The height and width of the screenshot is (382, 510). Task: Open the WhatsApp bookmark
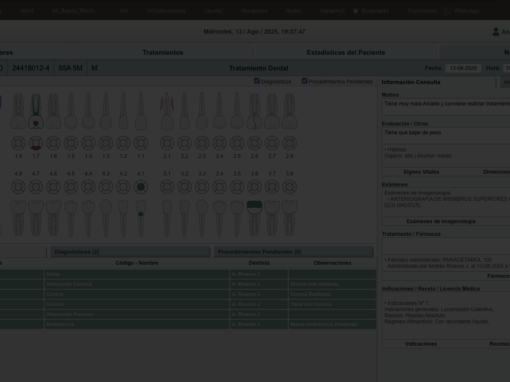[462, 11]
